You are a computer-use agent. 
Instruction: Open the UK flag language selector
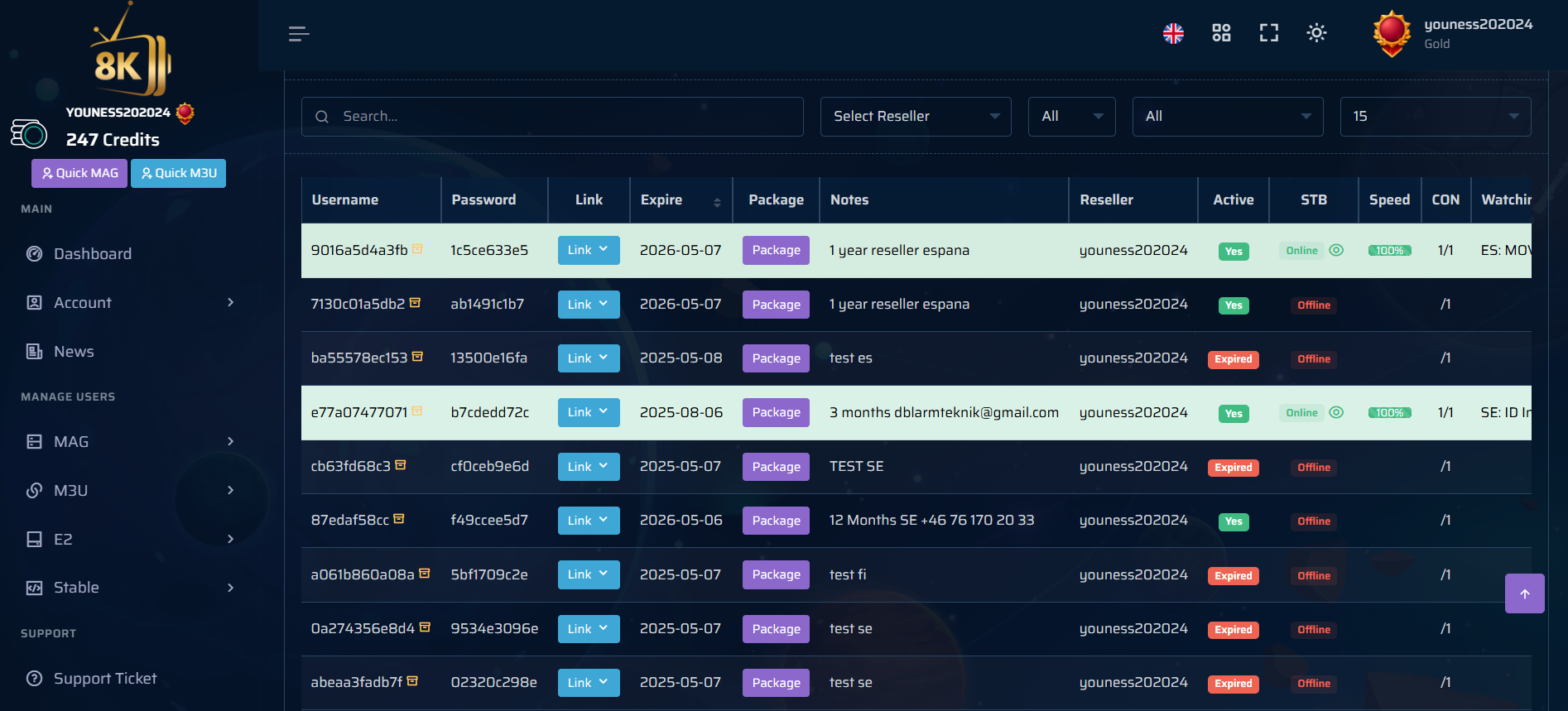[1173, 33]
